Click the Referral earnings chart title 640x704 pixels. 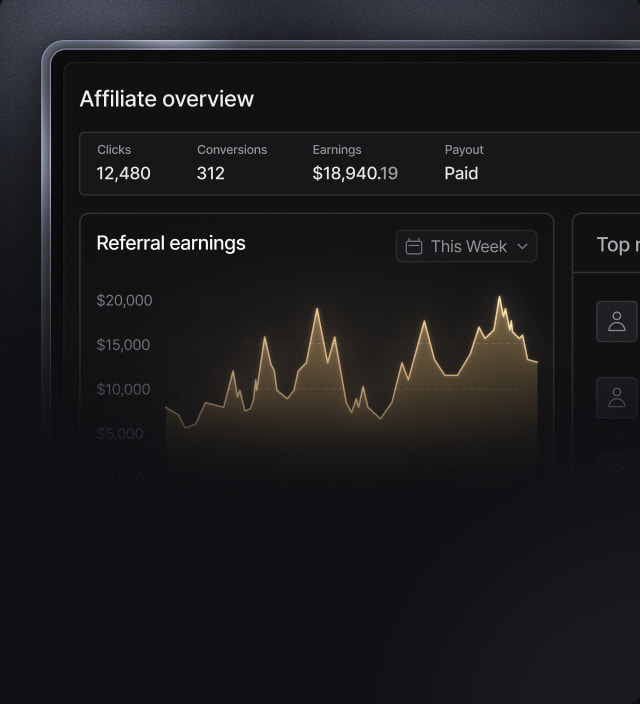tap(171, 243)
